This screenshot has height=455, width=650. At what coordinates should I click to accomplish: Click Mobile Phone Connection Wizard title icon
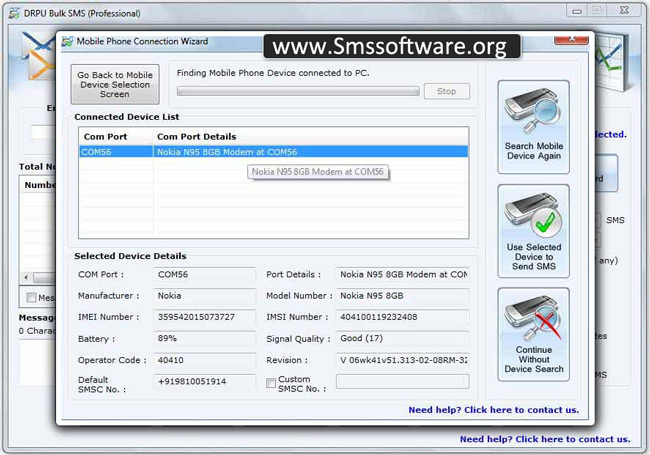pyautogui.click(x=68, y=42)
